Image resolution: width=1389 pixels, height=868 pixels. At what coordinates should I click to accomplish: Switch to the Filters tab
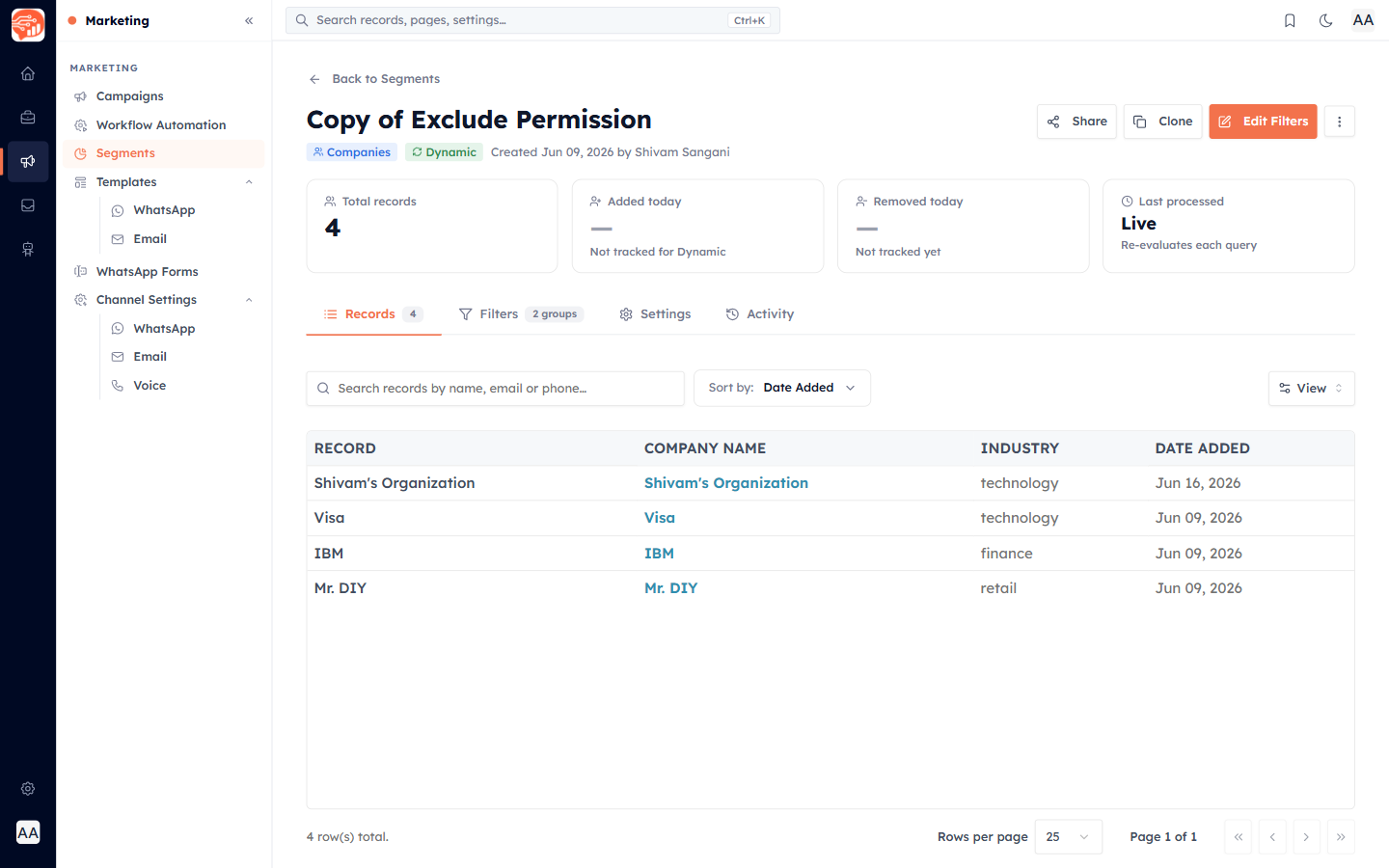(x=521, y=314)
